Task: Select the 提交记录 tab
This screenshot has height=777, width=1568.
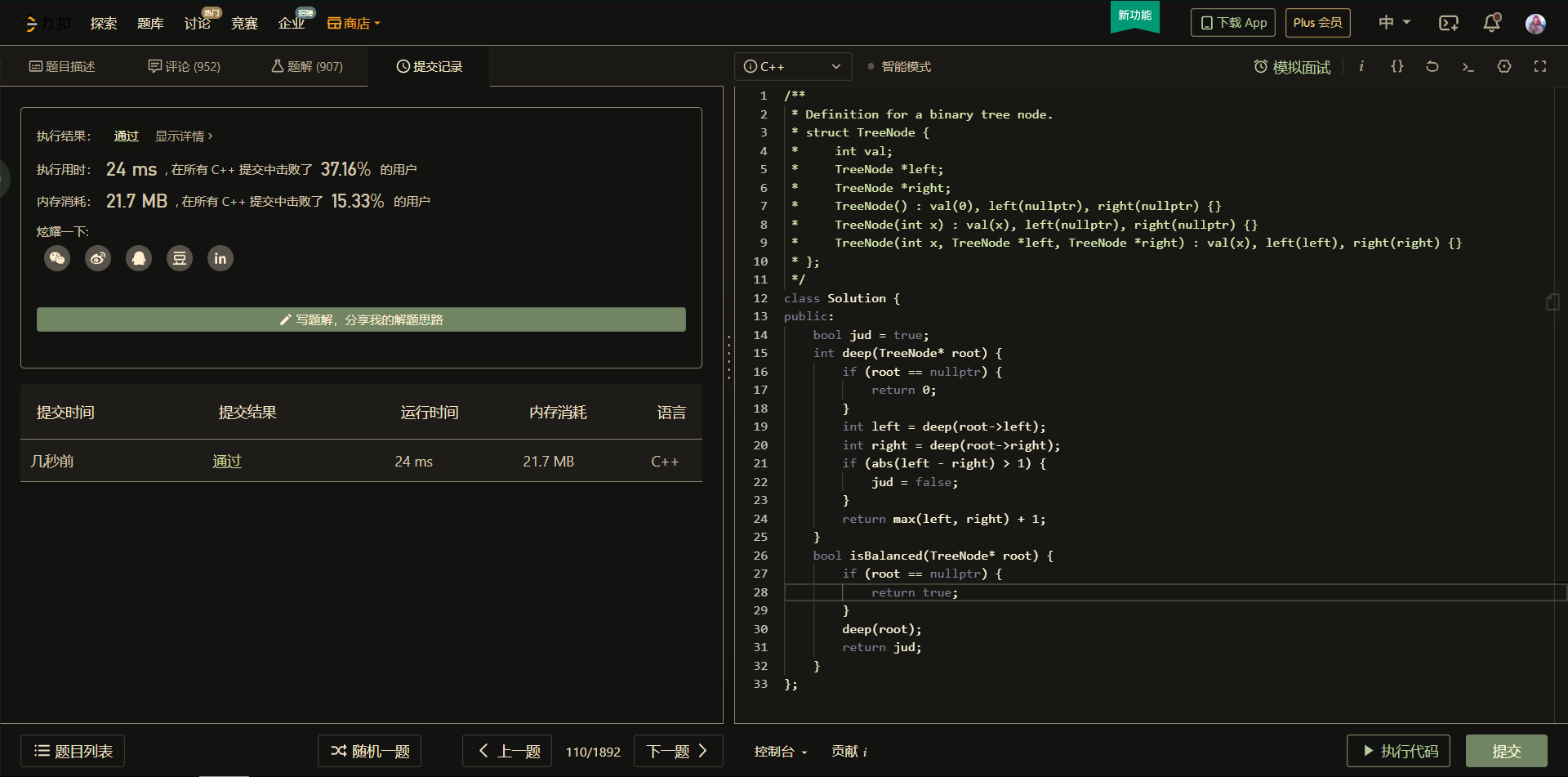Action: pyautogui.click(x=430, y=66)
